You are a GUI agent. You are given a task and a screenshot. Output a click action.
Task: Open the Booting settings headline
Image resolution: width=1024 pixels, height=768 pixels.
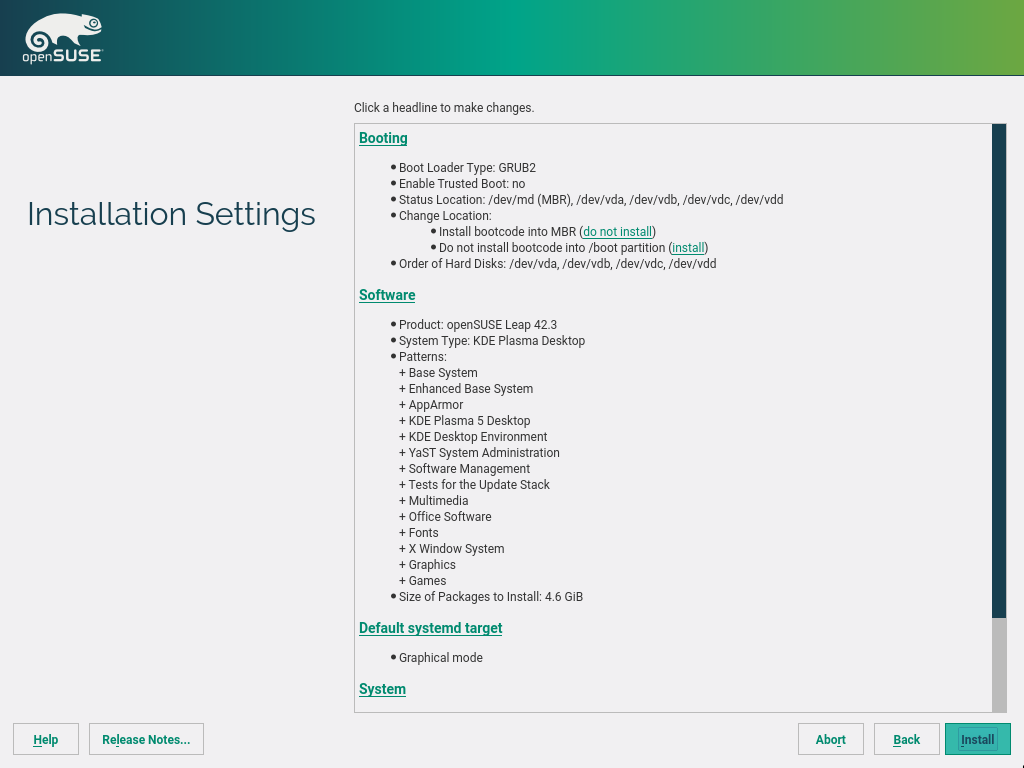[x=383, y=138]
